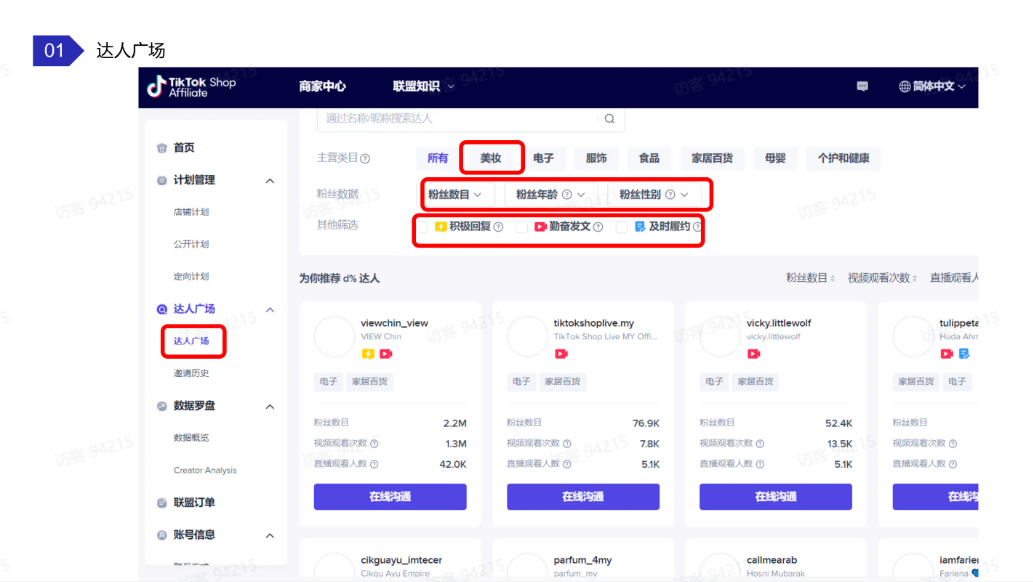Check the 及时履约 filter checkbox
Image resolution: width=1033 pixels, height=582 pixels.
(x=621, y=228)
